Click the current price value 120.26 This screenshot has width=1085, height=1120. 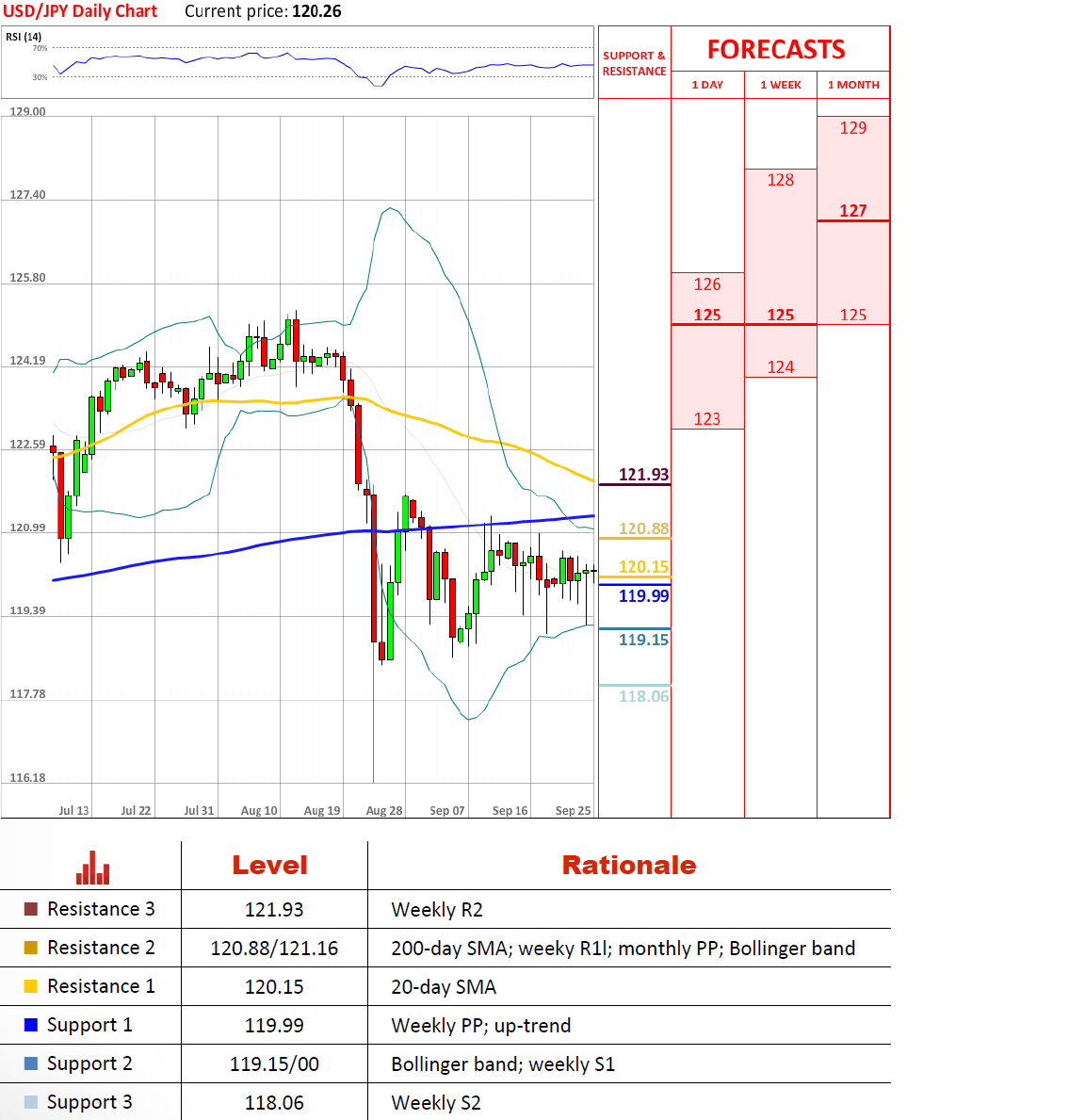click(x=317, y=11)
